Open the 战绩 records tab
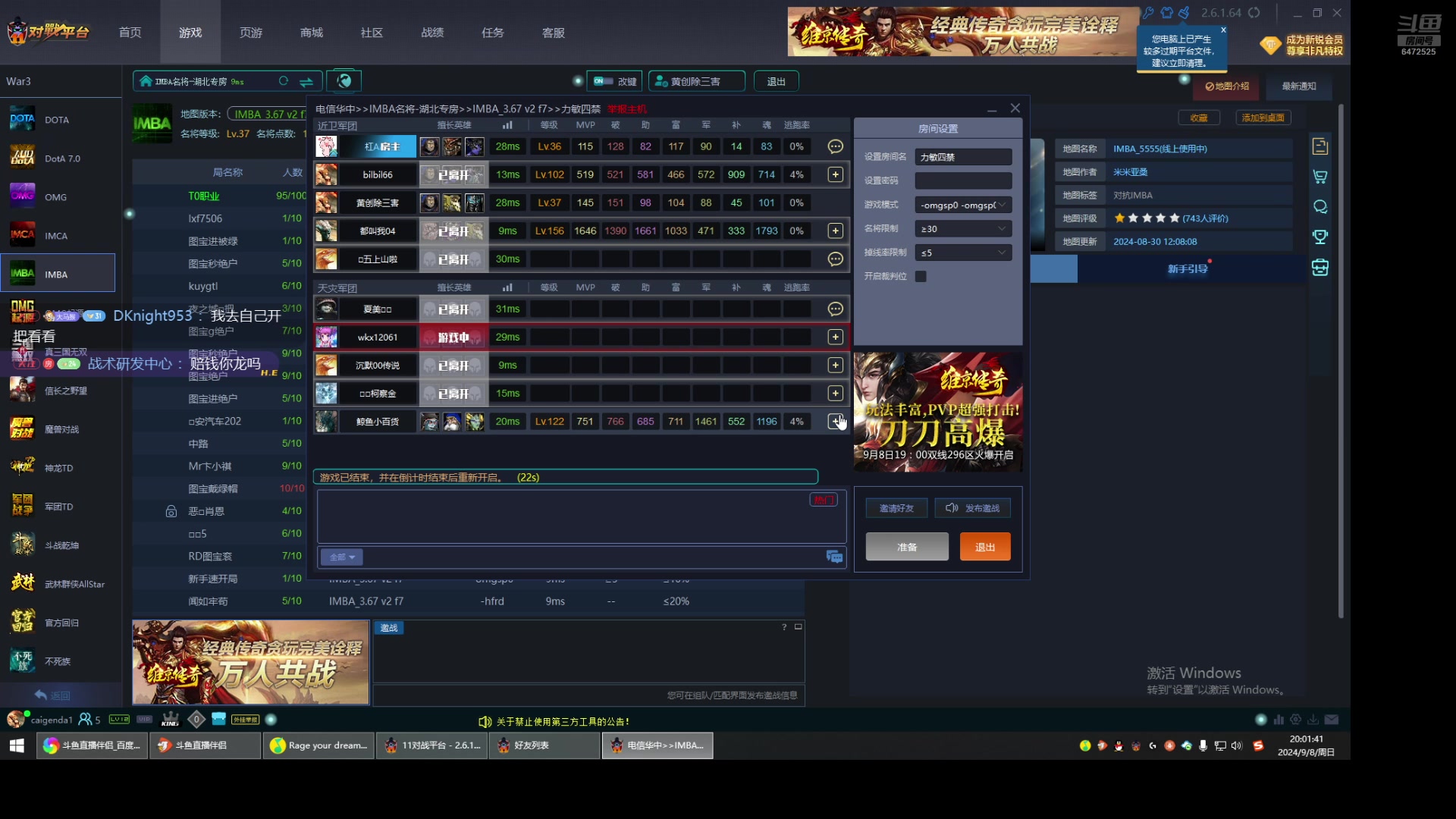This screenshot has width=1456, height=819. [432, 33]
